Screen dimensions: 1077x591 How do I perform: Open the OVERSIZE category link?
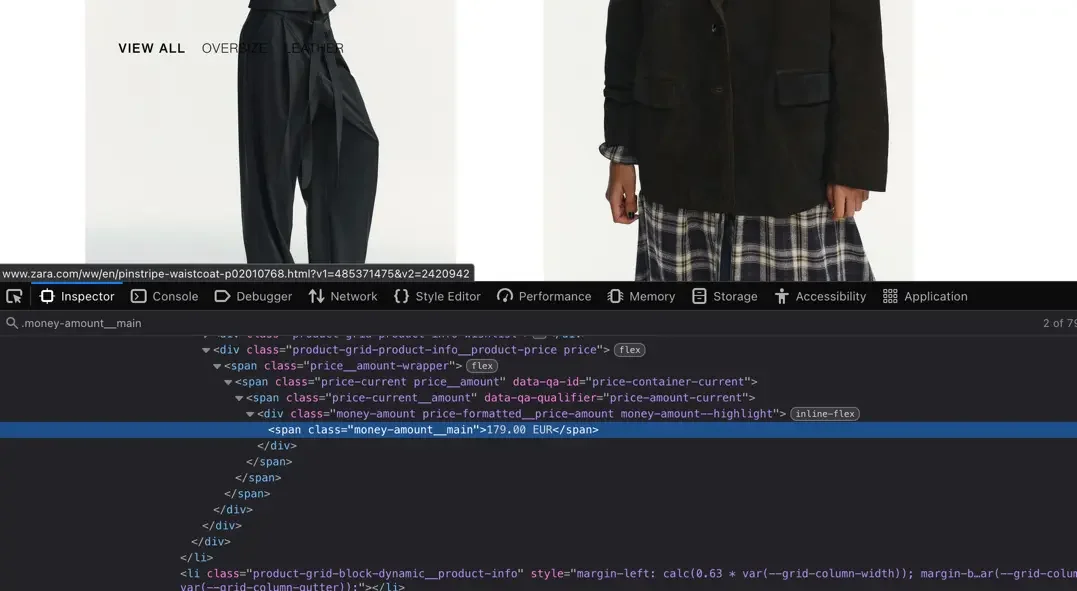233,48
